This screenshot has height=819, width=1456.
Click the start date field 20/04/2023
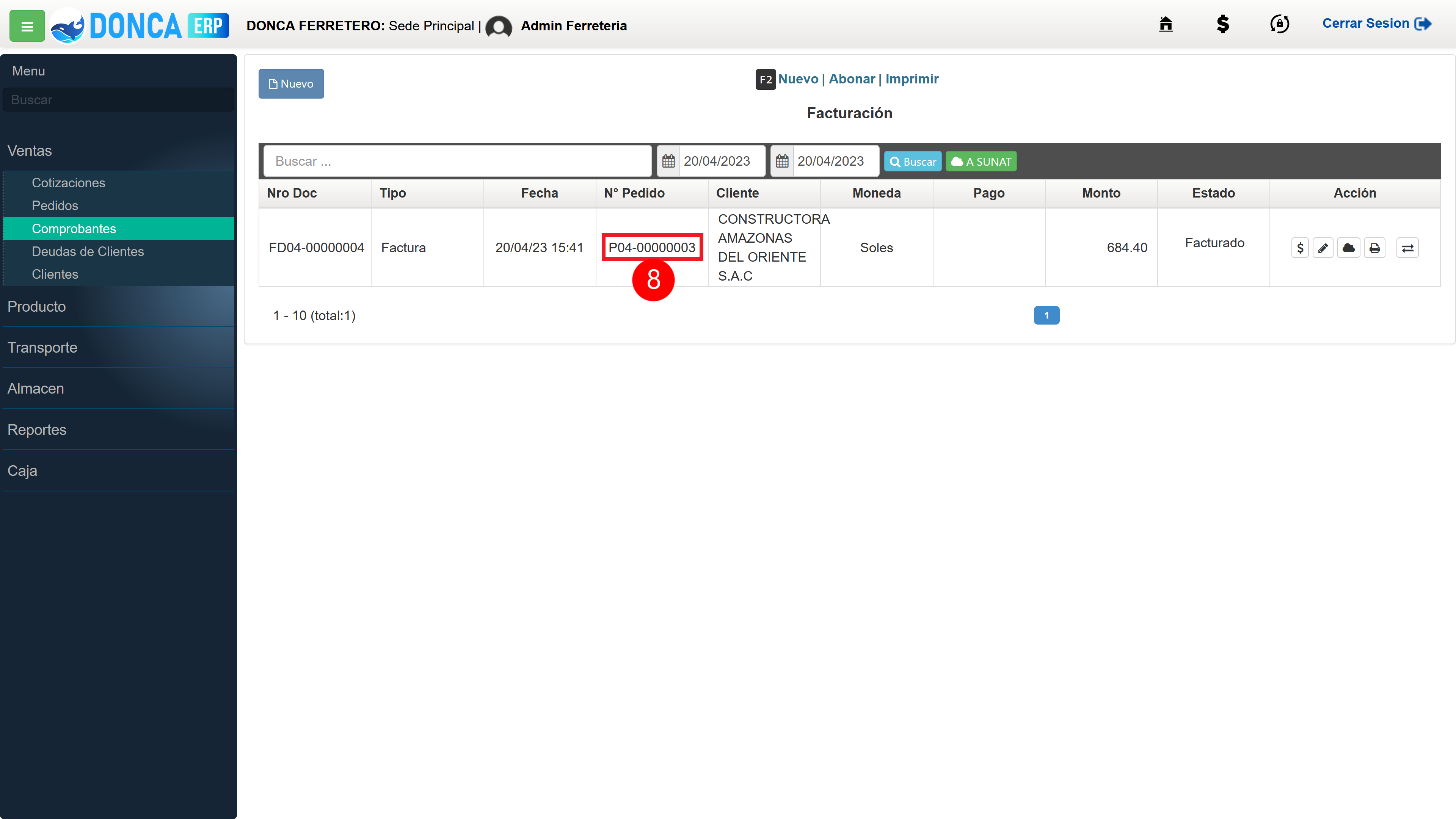(x=722, y=161)
